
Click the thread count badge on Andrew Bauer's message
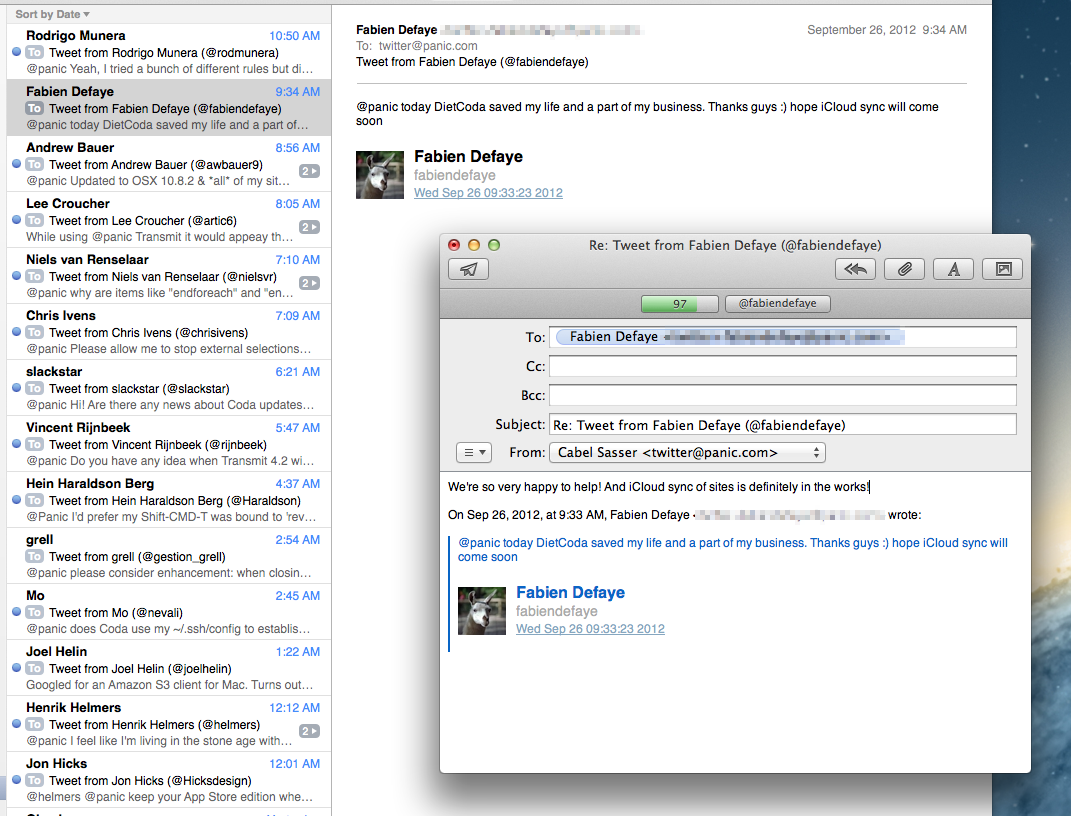click(309, 171)
